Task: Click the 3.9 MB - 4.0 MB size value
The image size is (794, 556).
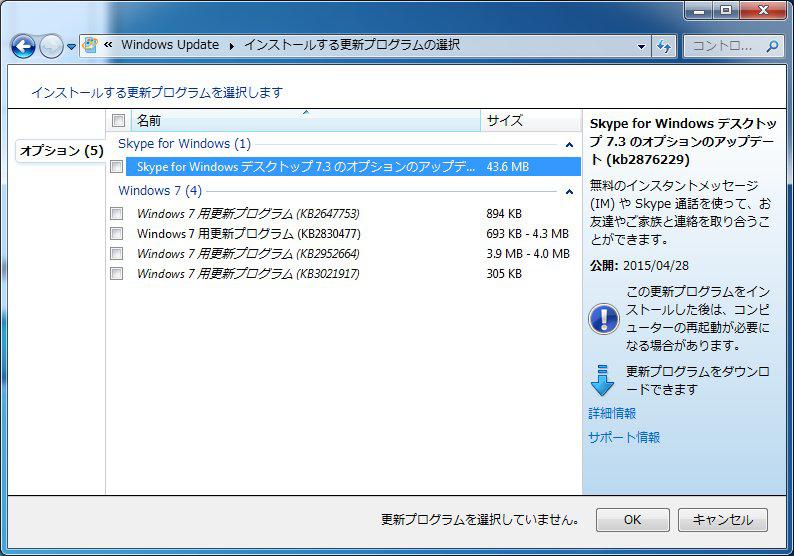Action: pyautogui.click(x=528, y=254)
